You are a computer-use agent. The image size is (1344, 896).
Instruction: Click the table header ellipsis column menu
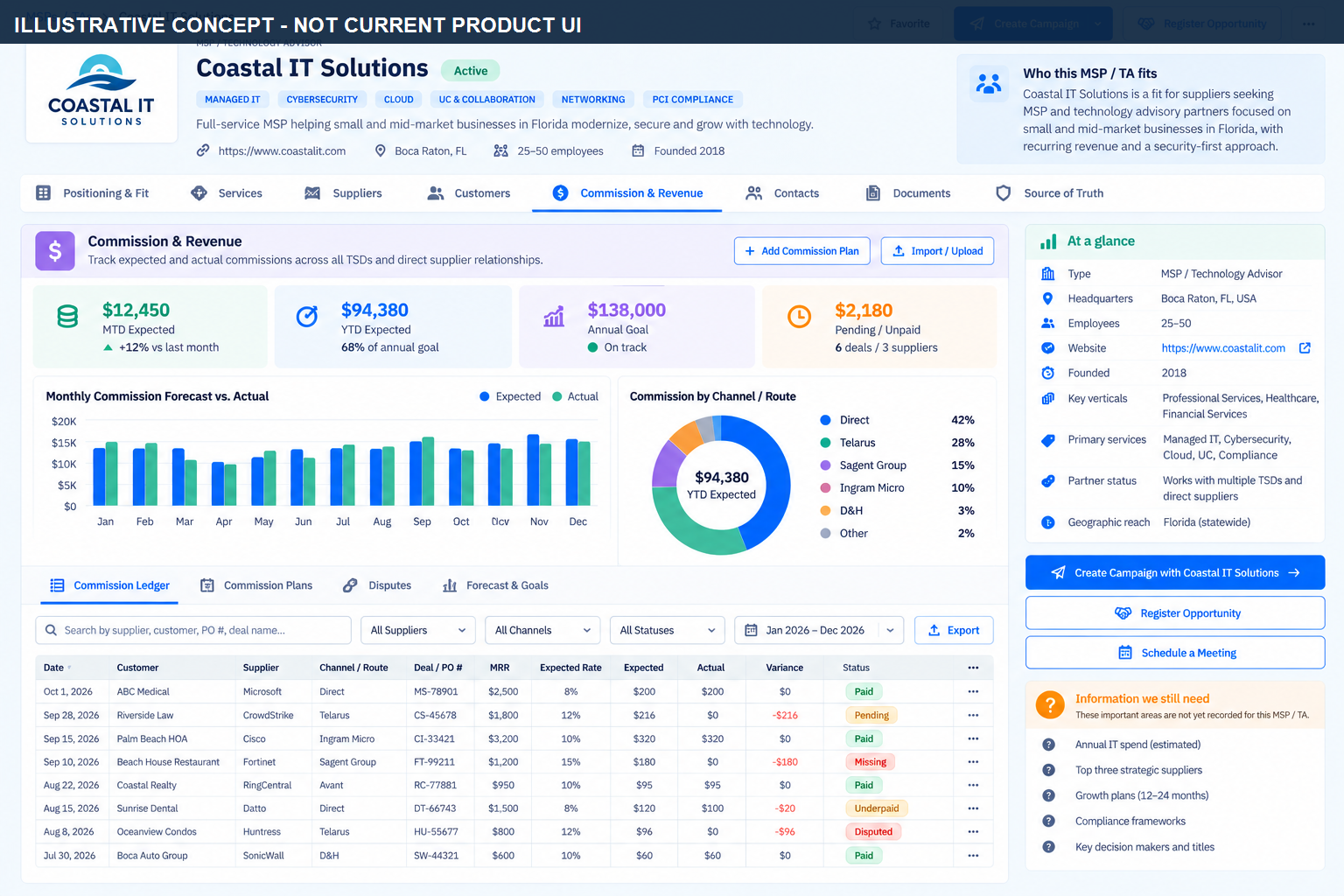pos(973,668)
